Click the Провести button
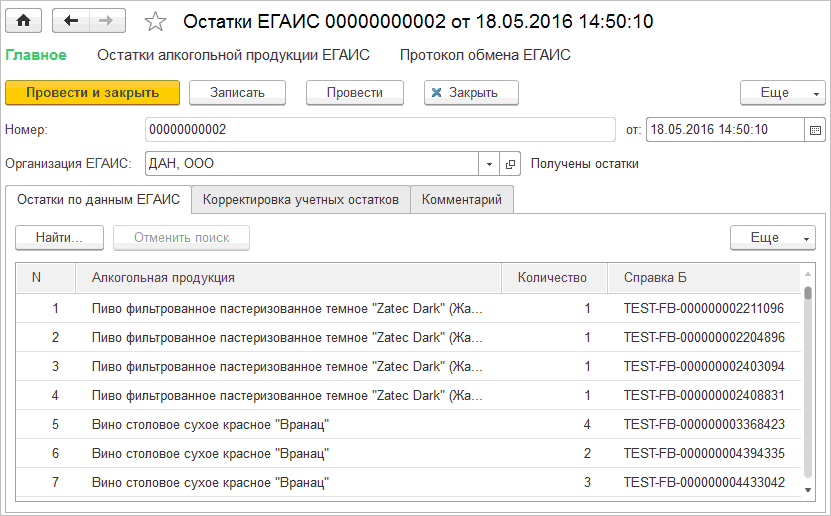Image resolution: width=831 pixels, height=516 pixels. coord(355,93)
